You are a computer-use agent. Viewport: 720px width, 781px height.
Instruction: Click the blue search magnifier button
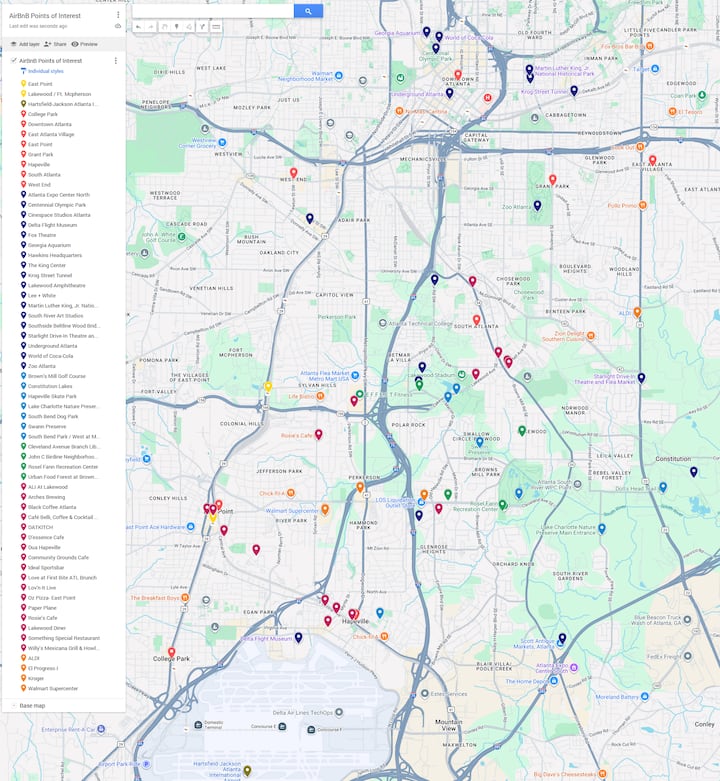coord(308,11)
